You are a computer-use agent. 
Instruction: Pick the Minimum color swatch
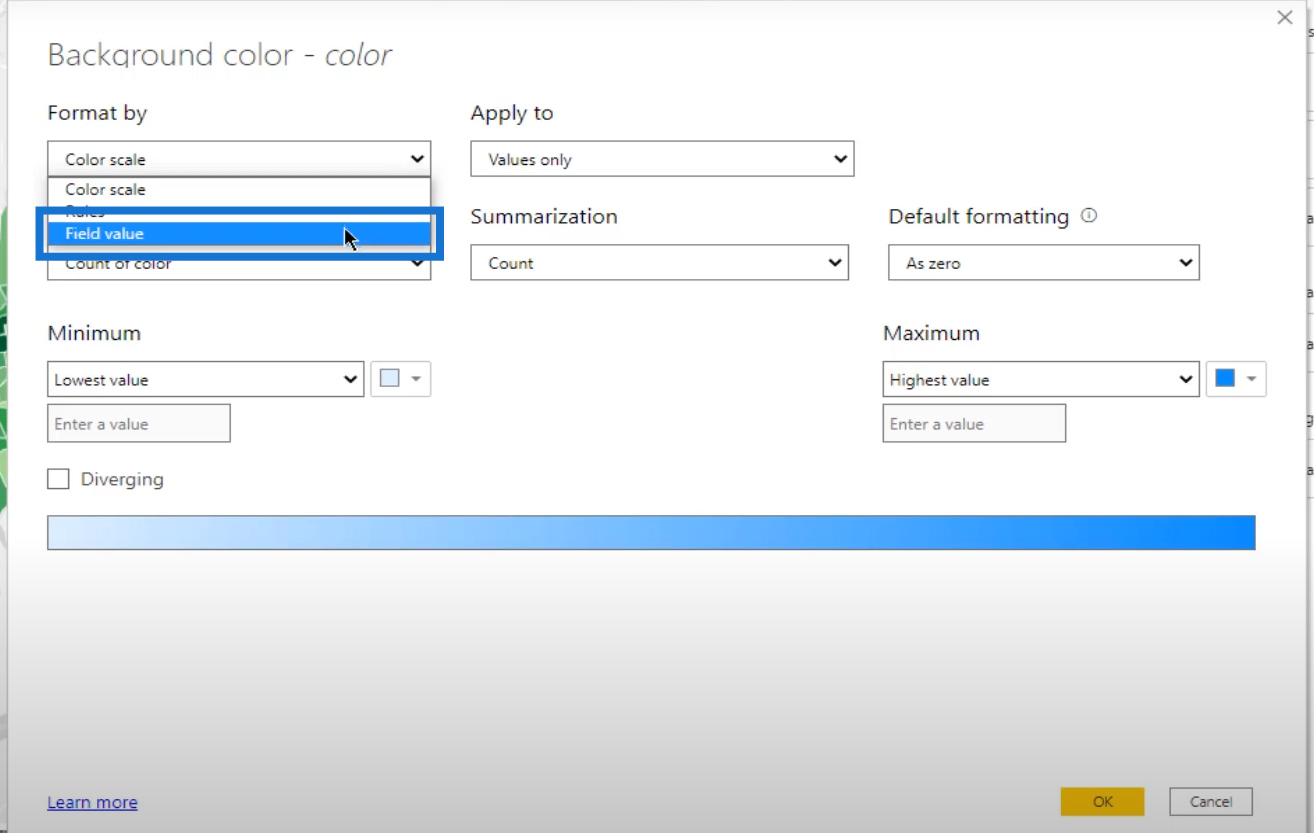point(401,379)
